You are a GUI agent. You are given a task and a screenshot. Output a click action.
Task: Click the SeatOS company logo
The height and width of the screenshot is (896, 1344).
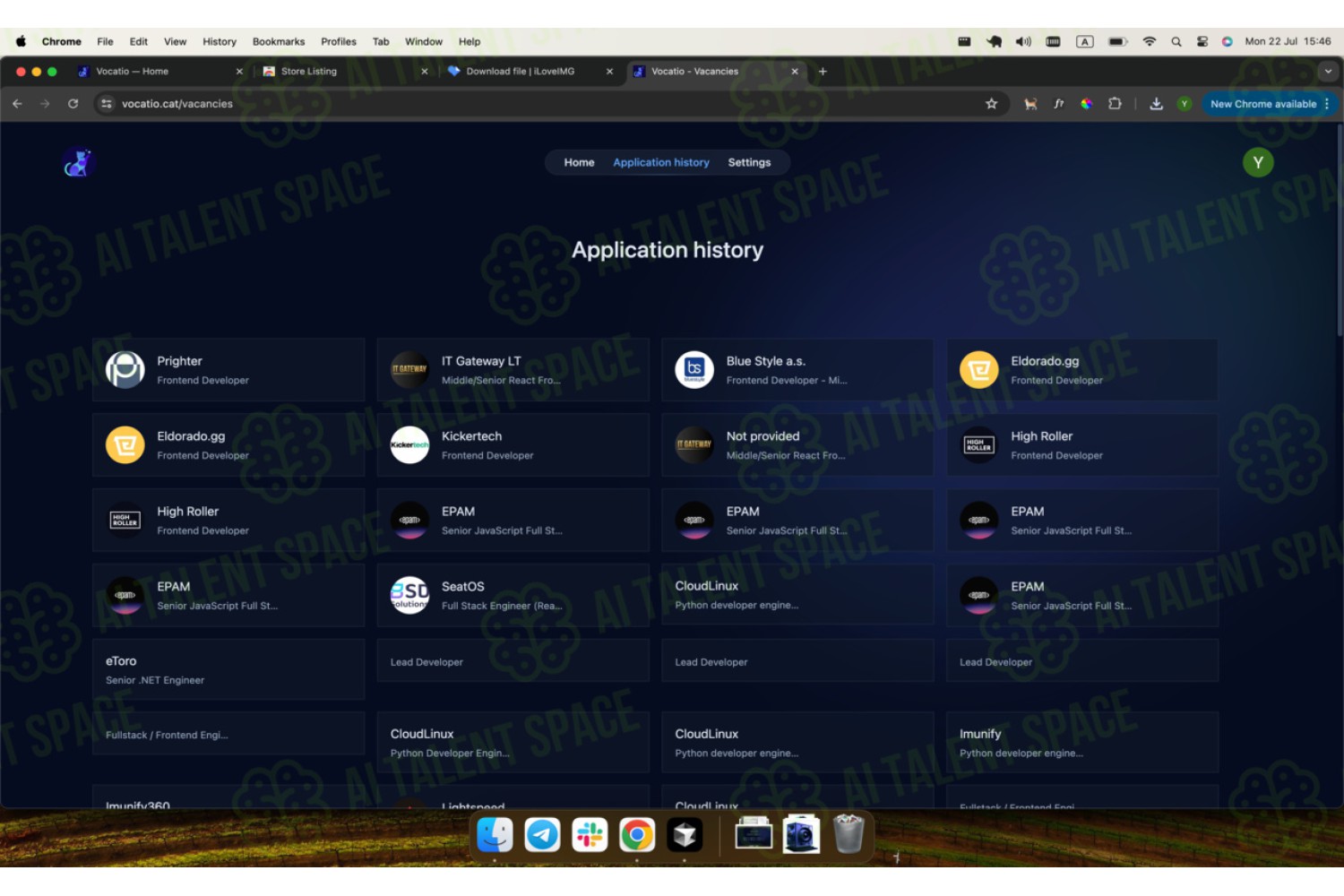click(409, 595)
